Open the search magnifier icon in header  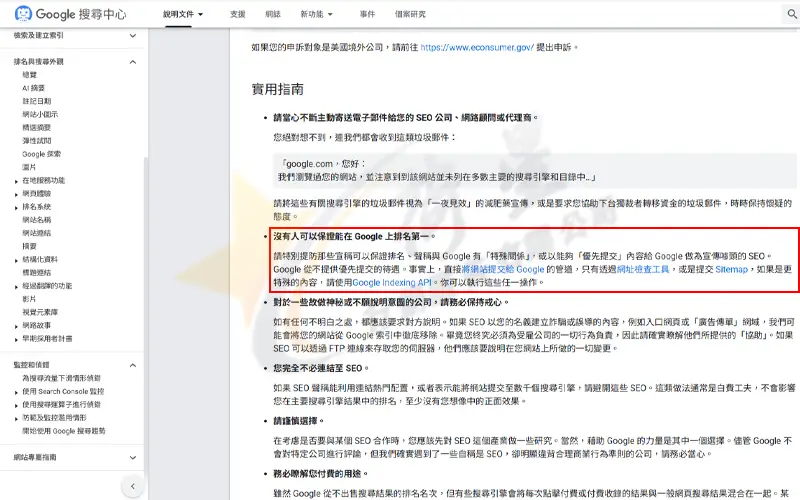click(791, 14)
